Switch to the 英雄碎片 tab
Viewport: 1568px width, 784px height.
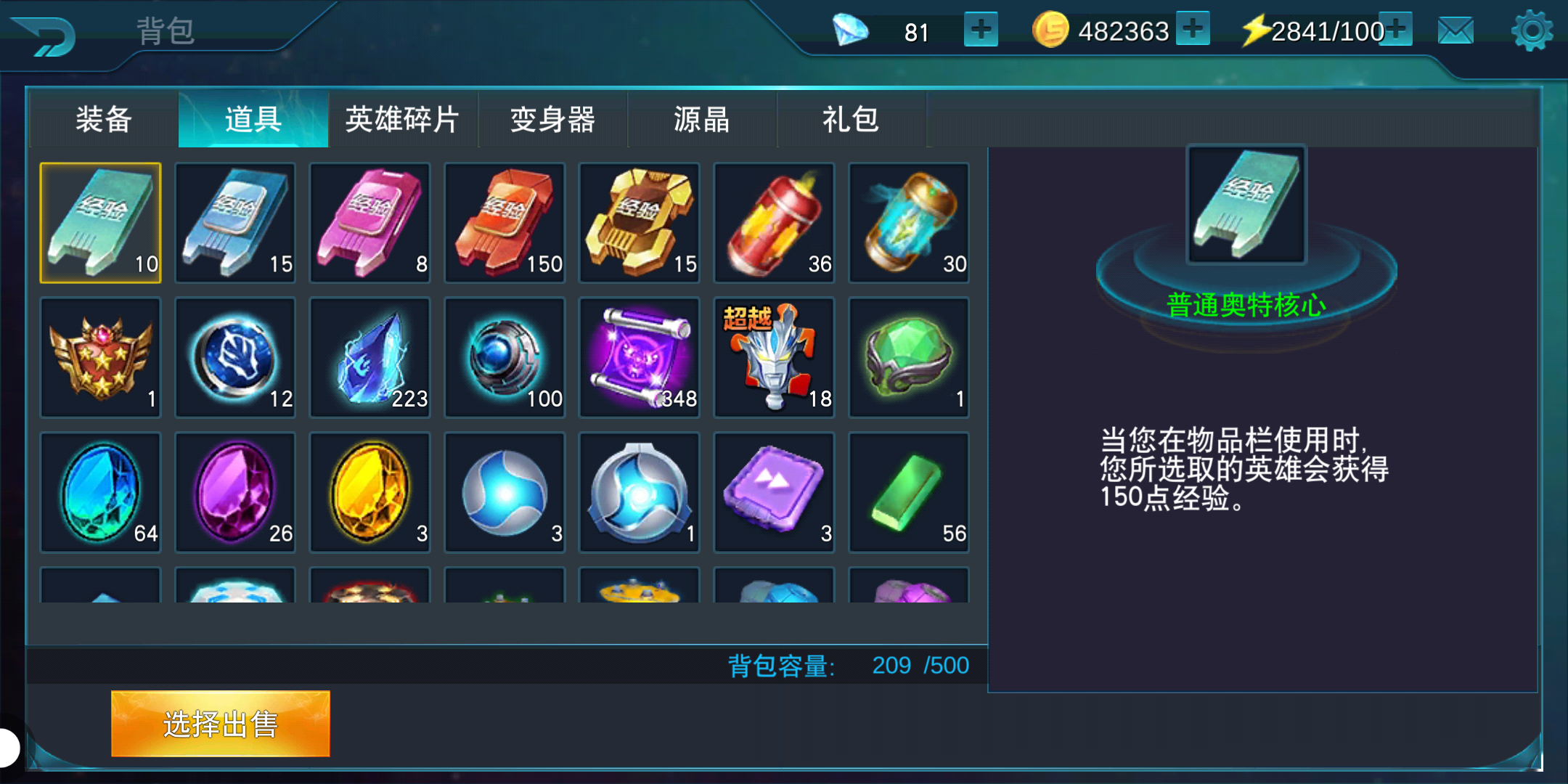(x=403, y=119)
